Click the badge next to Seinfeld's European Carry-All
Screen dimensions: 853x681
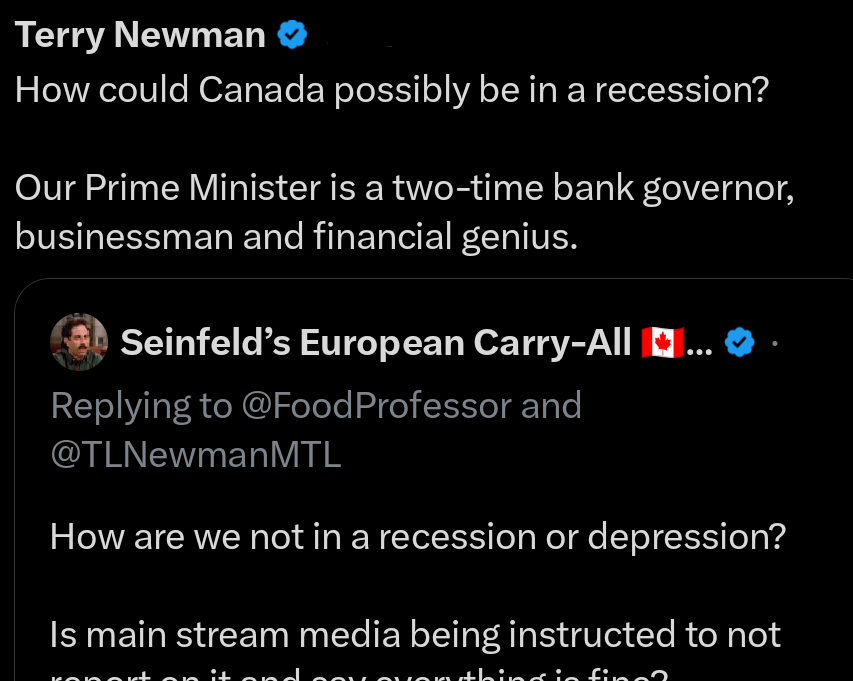(739, 342)
